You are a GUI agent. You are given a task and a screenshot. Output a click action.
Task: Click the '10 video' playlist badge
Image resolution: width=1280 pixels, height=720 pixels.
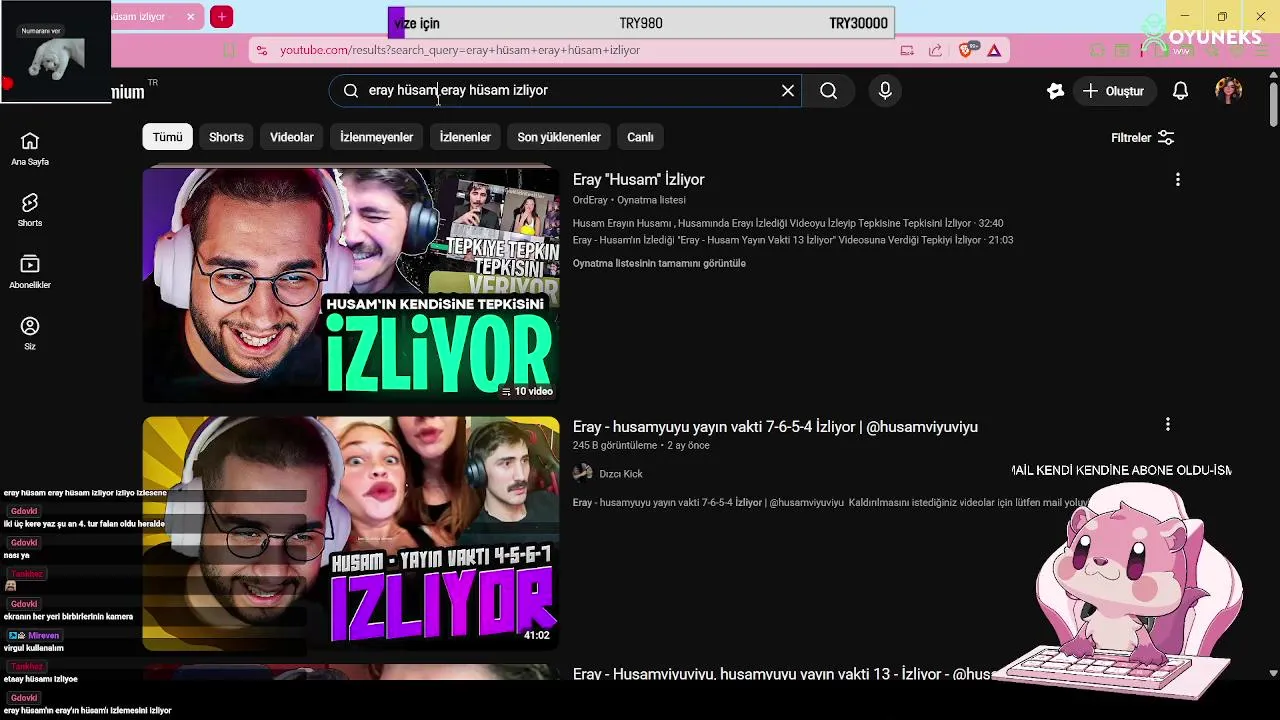[x=527, y=391]
